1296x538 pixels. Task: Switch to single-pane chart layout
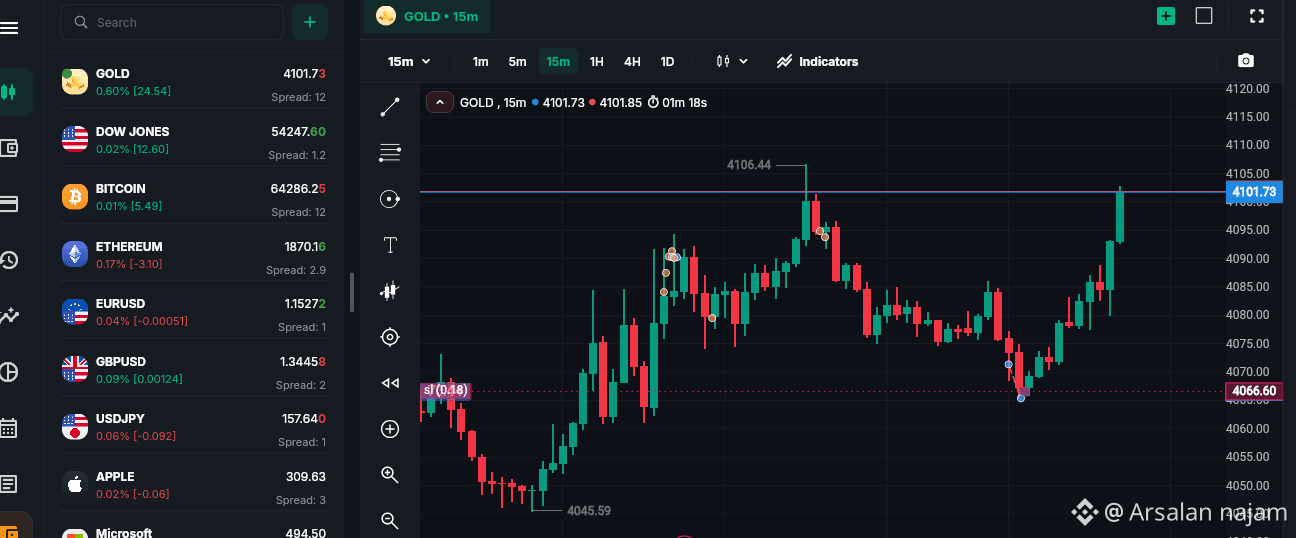[1204, 16]
